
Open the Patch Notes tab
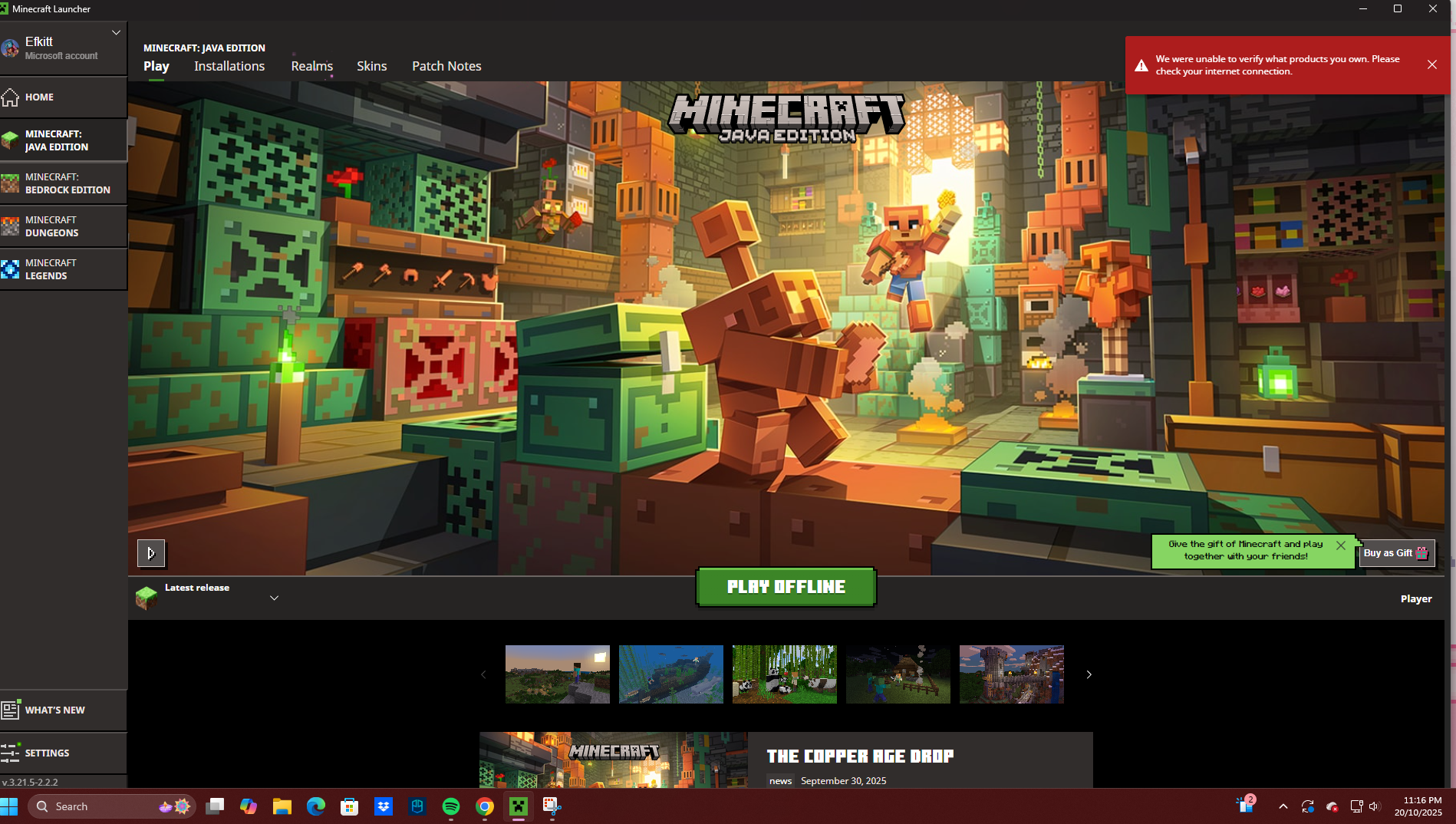(x=446, y=66)
